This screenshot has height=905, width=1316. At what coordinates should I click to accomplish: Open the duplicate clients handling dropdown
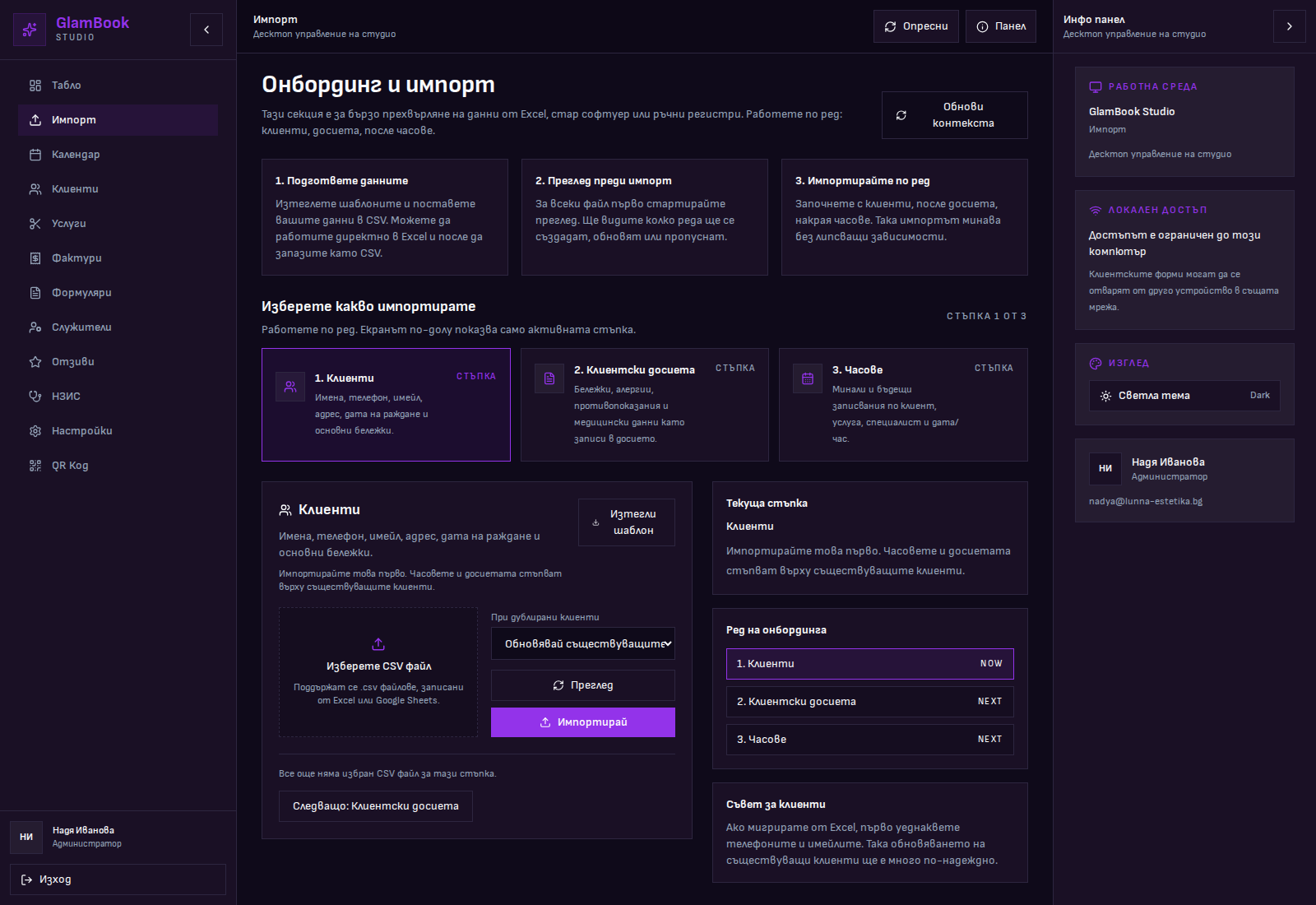tap(582, 644)
